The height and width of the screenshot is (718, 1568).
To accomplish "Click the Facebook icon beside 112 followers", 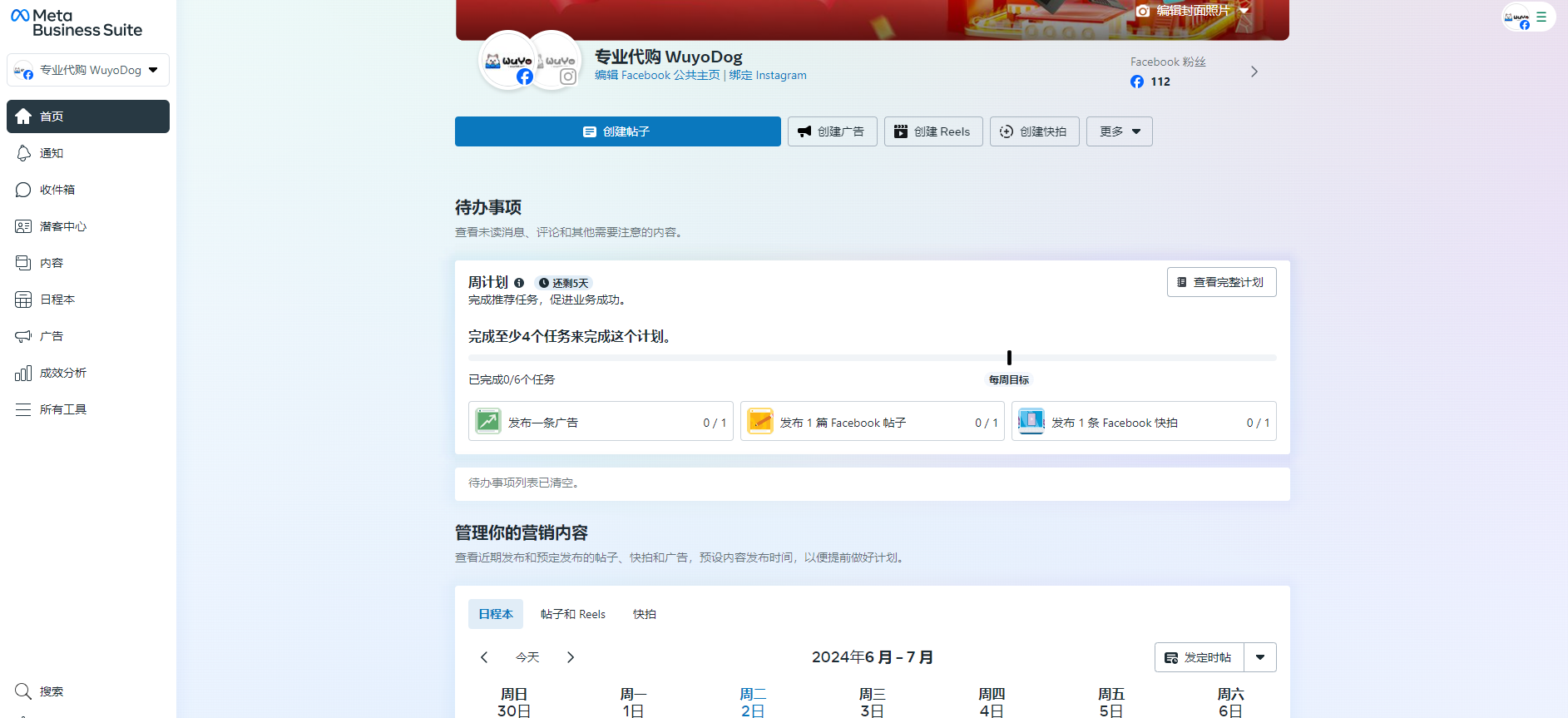I will [1137, 82].
